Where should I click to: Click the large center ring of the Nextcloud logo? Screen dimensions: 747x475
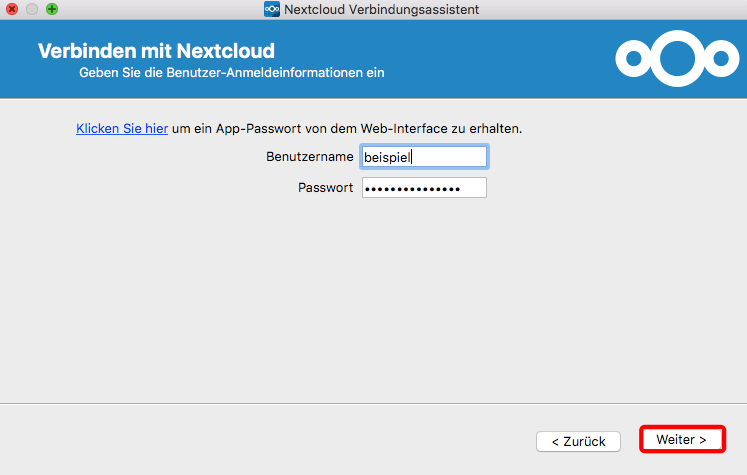point(677,59)
